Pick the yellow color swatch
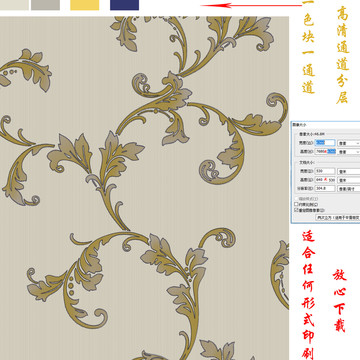Image resolution: width=360 pixels, height=360 pixels. pos(85,5)
